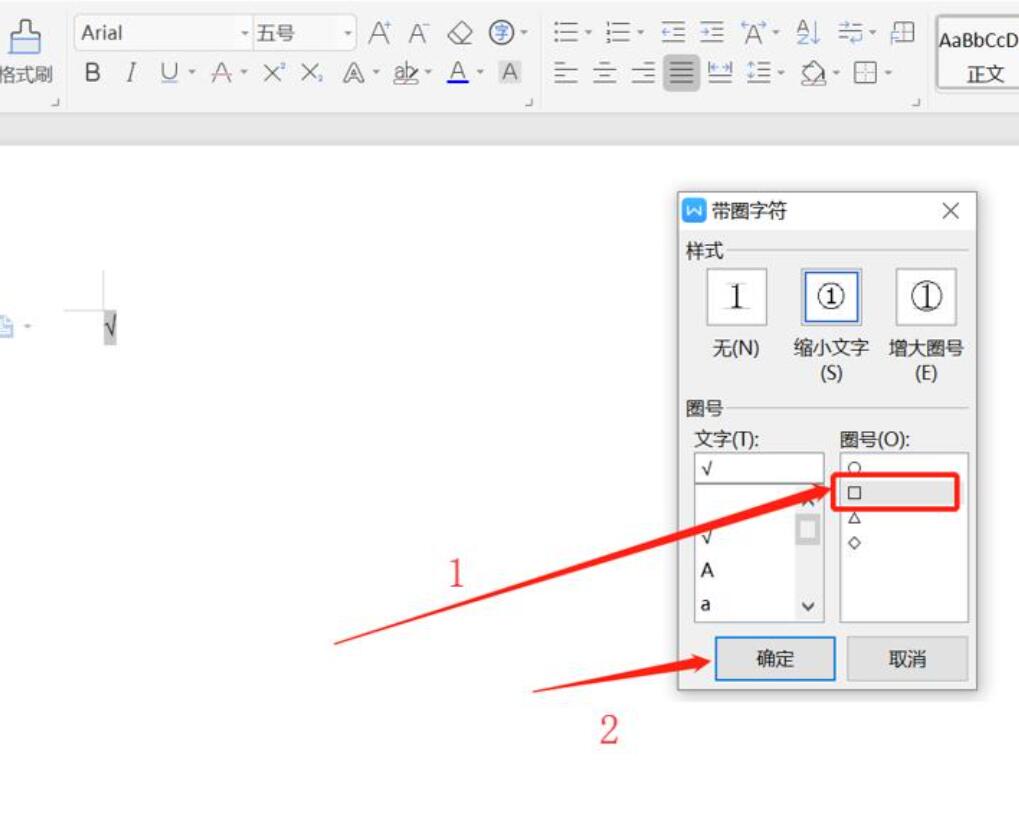Apply the paragraph shading fill color
1019x821 pixels.
click(813, 72)
